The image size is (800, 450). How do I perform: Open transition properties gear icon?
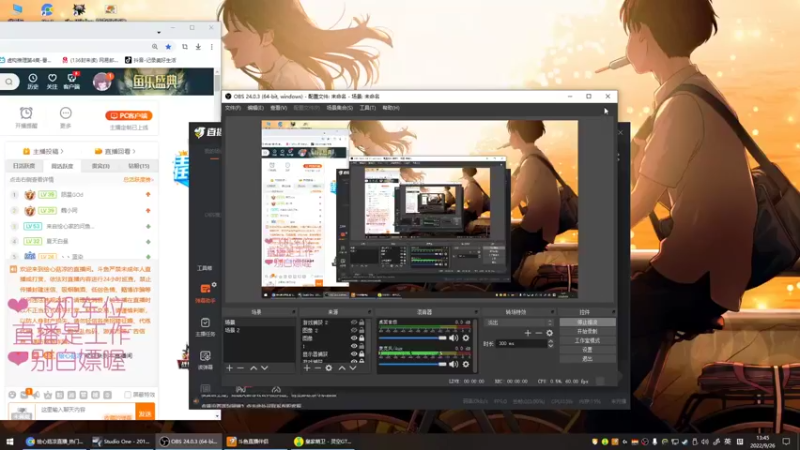click(549, 333)
